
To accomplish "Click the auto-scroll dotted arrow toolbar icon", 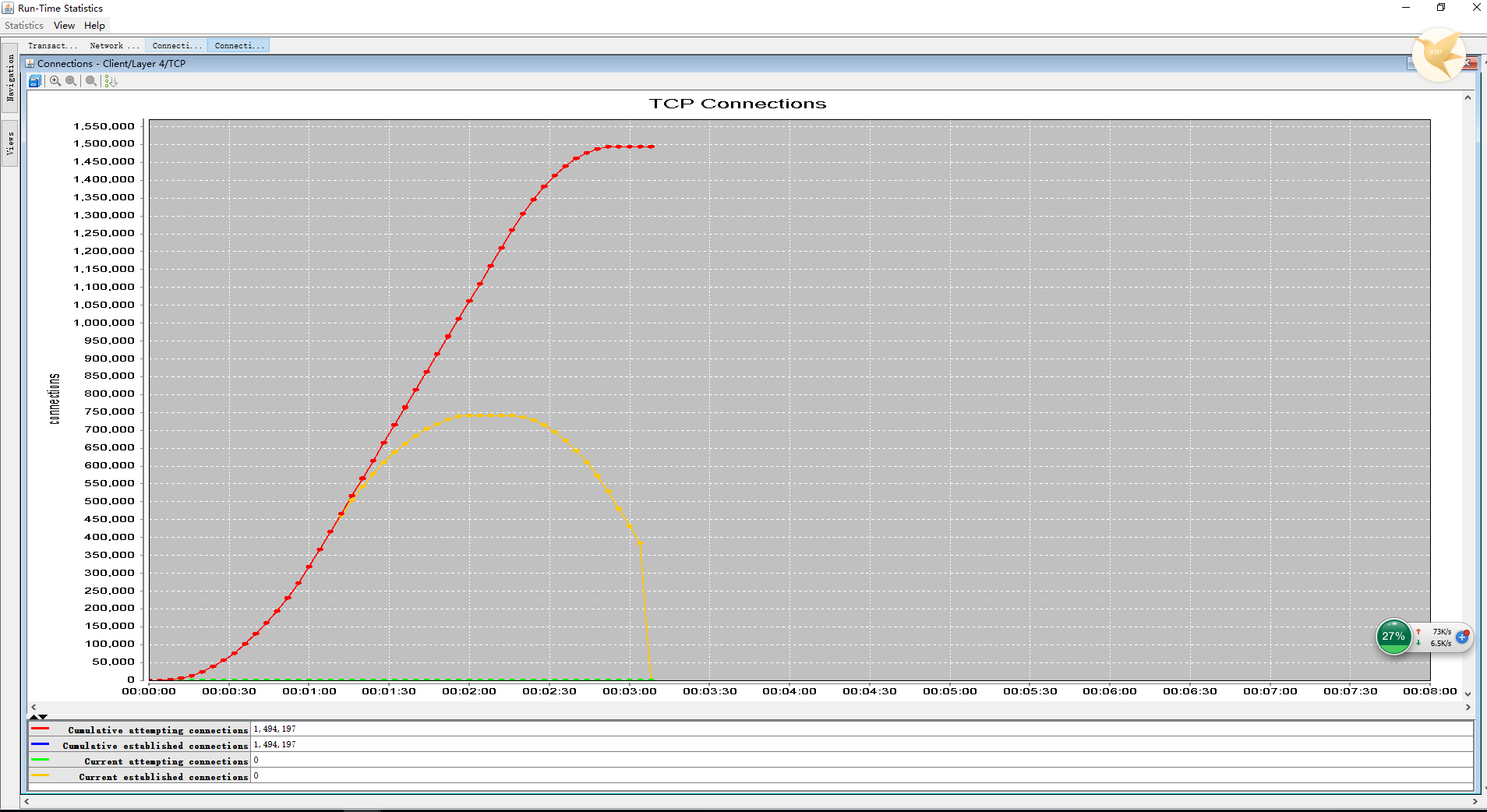I will coord(111,81).
